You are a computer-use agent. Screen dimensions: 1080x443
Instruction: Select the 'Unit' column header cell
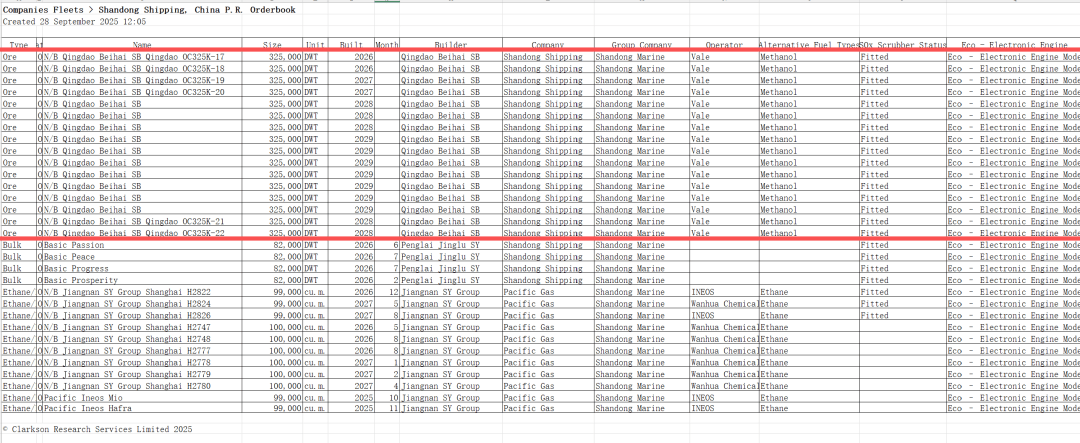pyautogui.click(x=315, y=45)
